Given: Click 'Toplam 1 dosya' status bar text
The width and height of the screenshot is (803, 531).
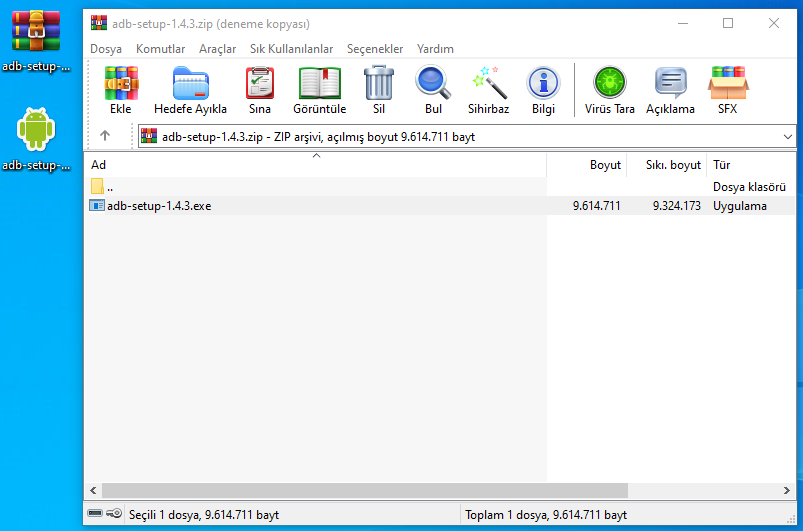Looking at the screenshot, I should 546,515.
